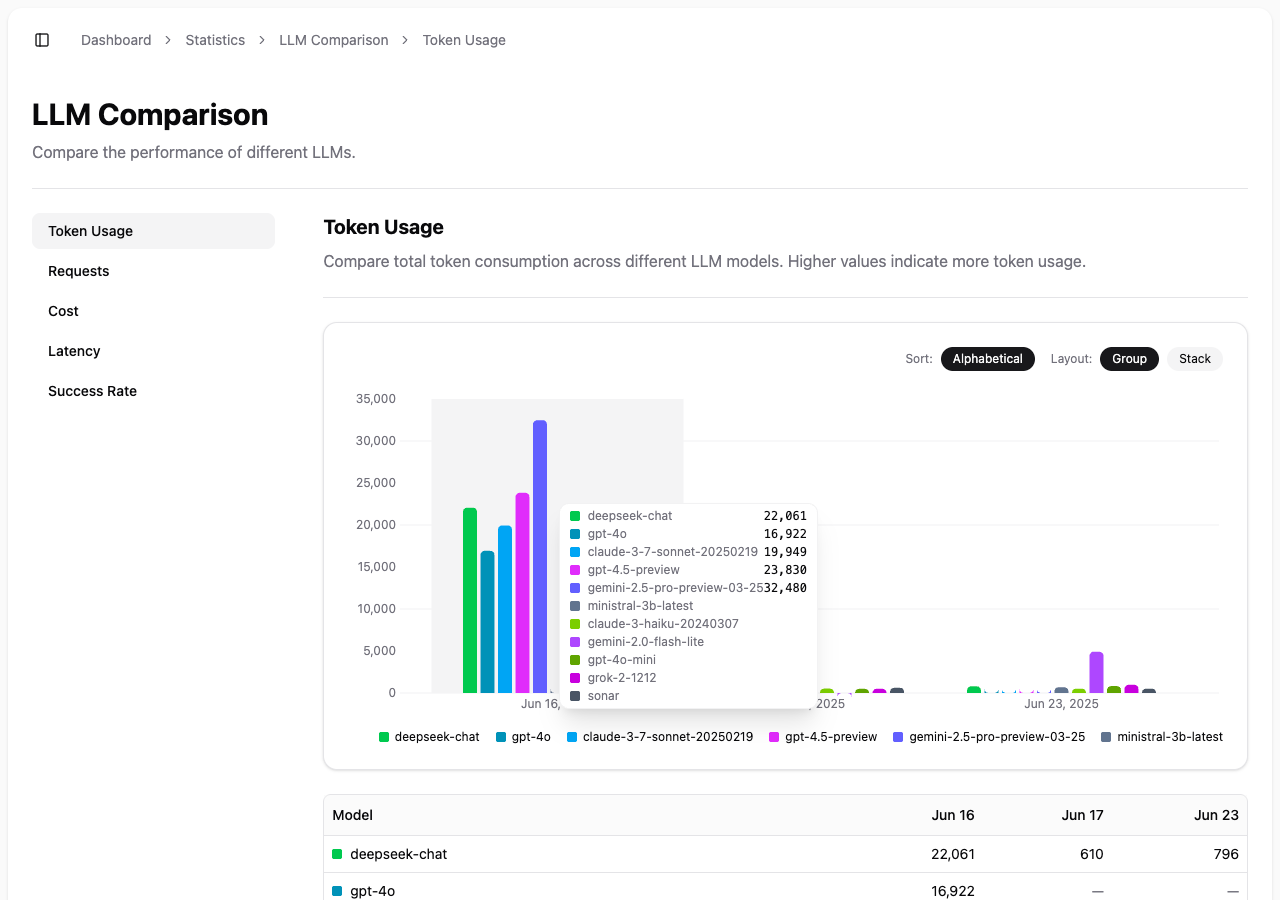The height and width of the screenshot is (900, 1280).
Task: Click the 796 cell in deepseek-chat row
Action: click(1226, 854)
